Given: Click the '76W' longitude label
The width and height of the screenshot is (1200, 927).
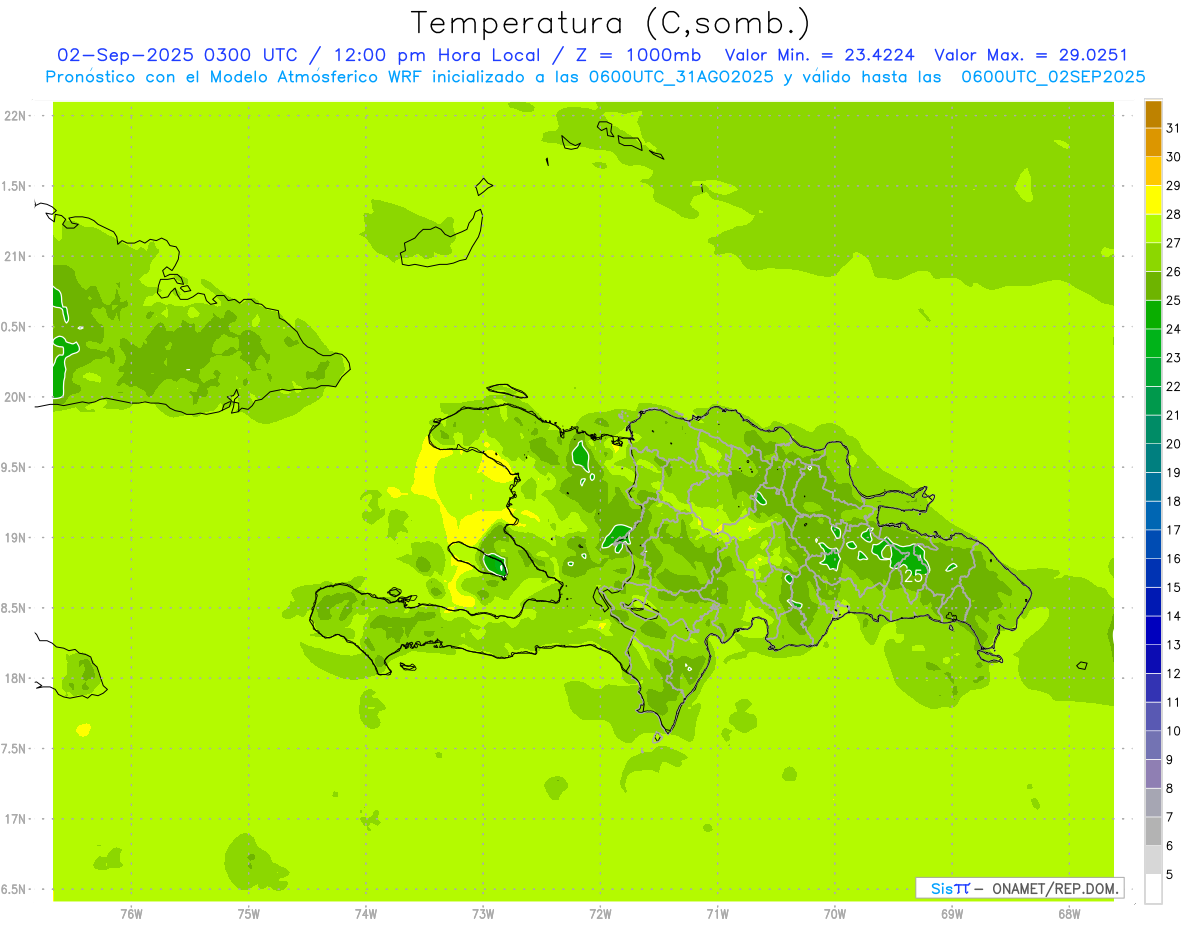Looking at the screenshot, I should click(131, 914).
